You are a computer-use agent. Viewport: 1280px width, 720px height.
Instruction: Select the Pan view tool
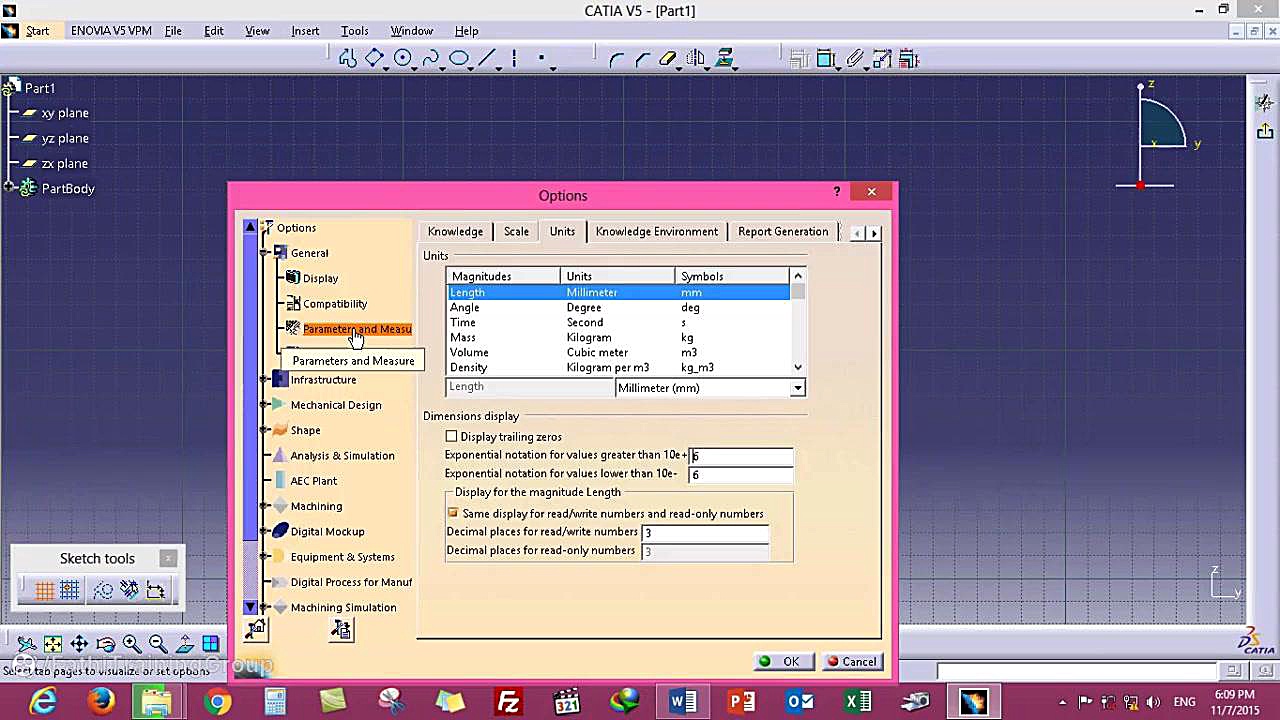79,644
